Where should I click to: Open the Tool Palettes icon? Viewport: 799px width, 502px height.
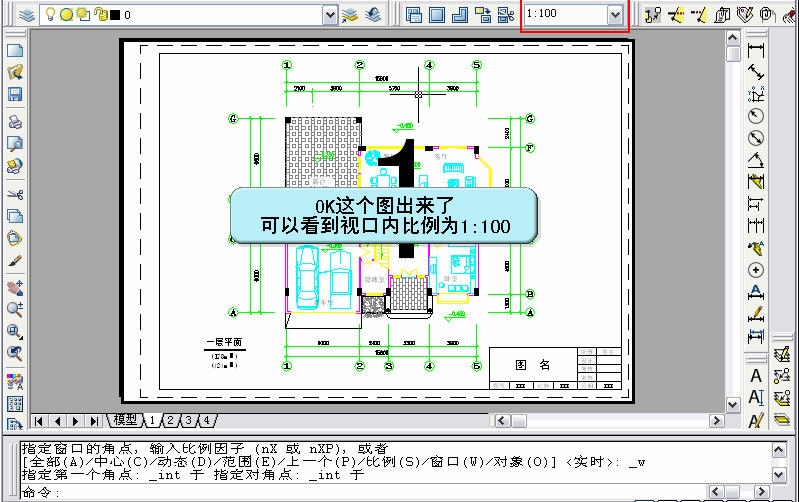tap(15, 423)
